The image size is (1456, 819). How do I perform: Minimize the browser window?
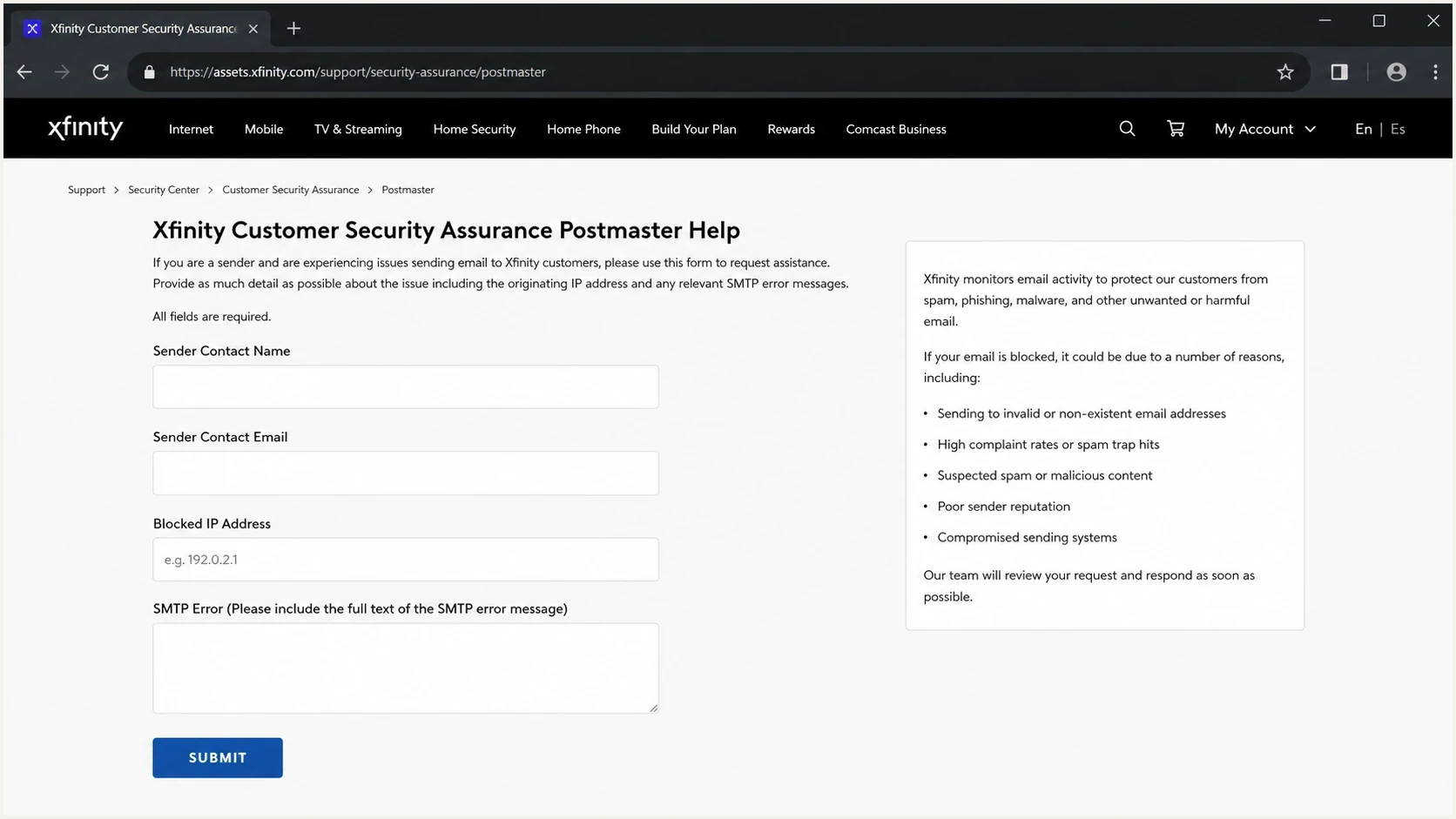(1325, 21)
